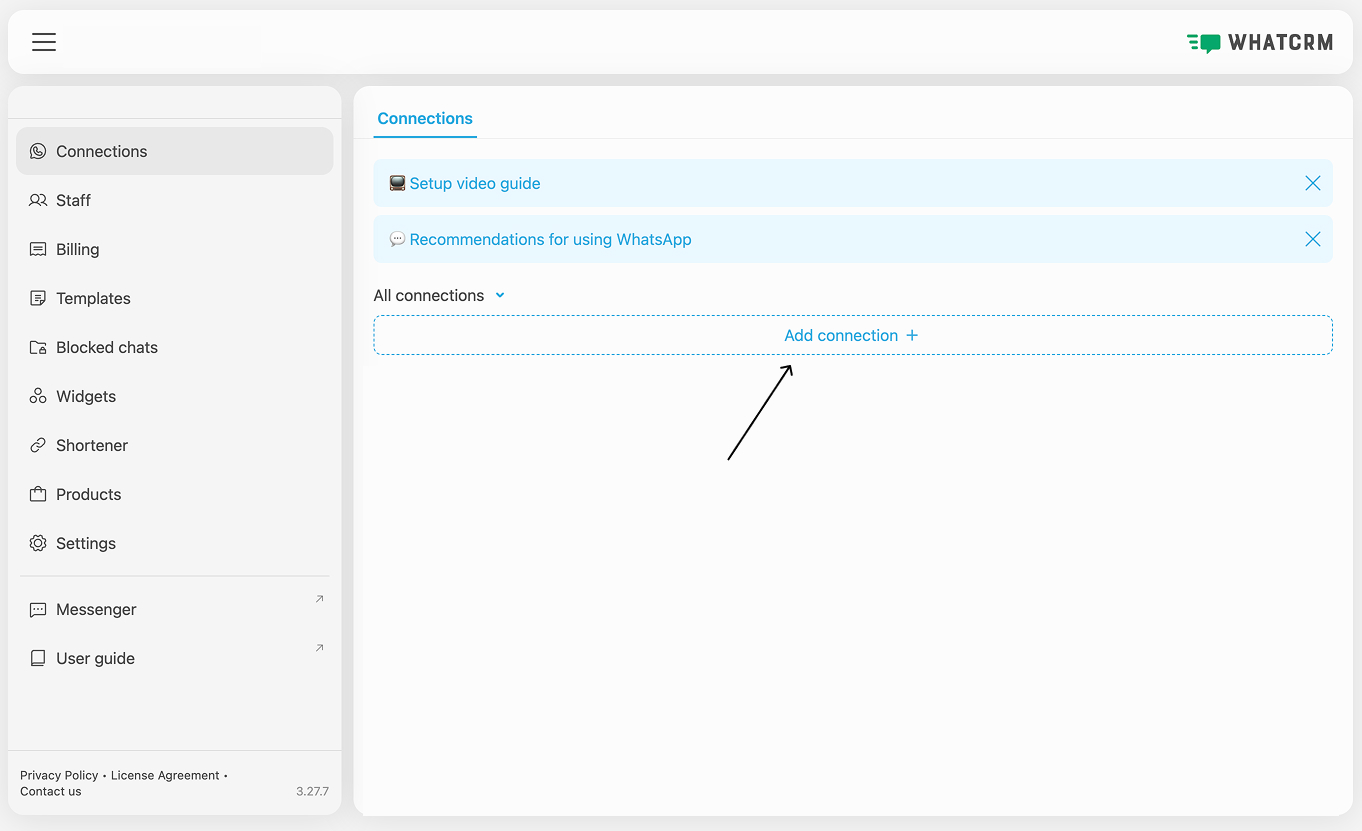Open Recommendations for using WhatsApp link

(x=550, y=239)
